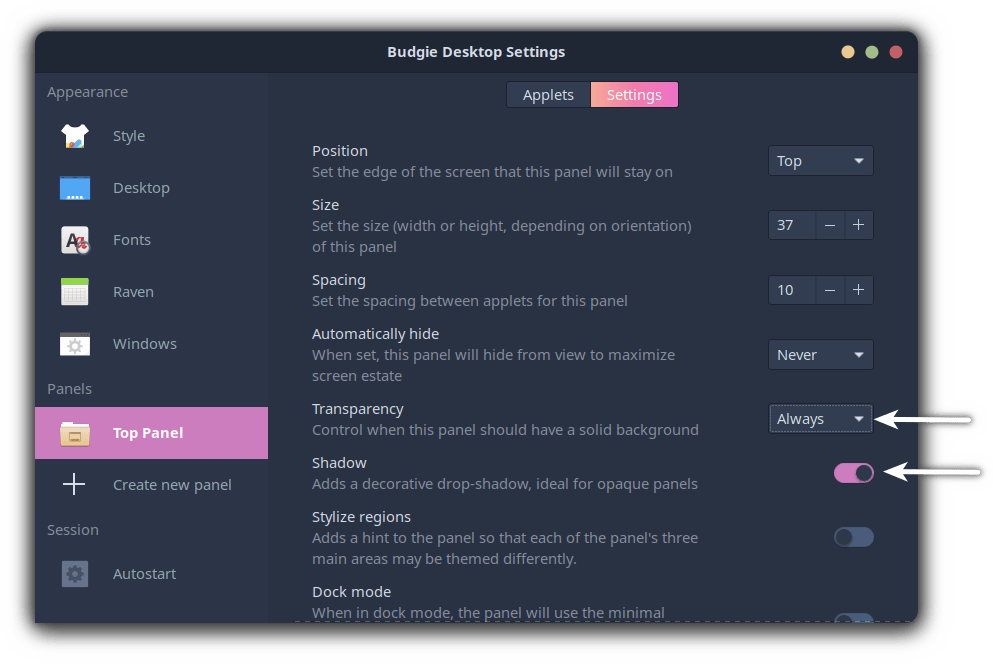The image size is (993, 664).
Task: Open the Position dropdown set to Top
Action: pyautogui.click(x=820, y=161)
